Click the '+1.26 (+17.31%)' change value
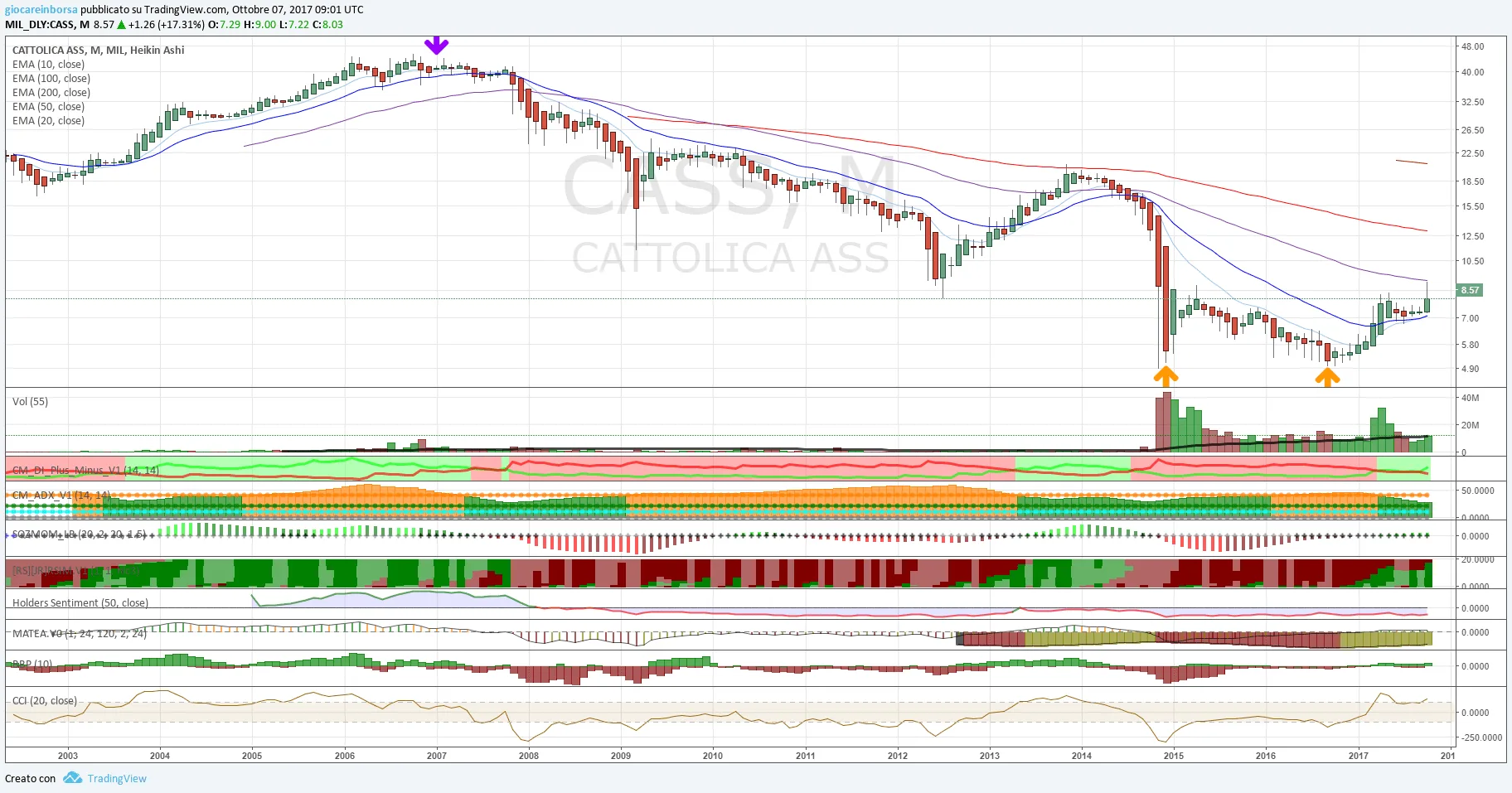 point(166,25)
